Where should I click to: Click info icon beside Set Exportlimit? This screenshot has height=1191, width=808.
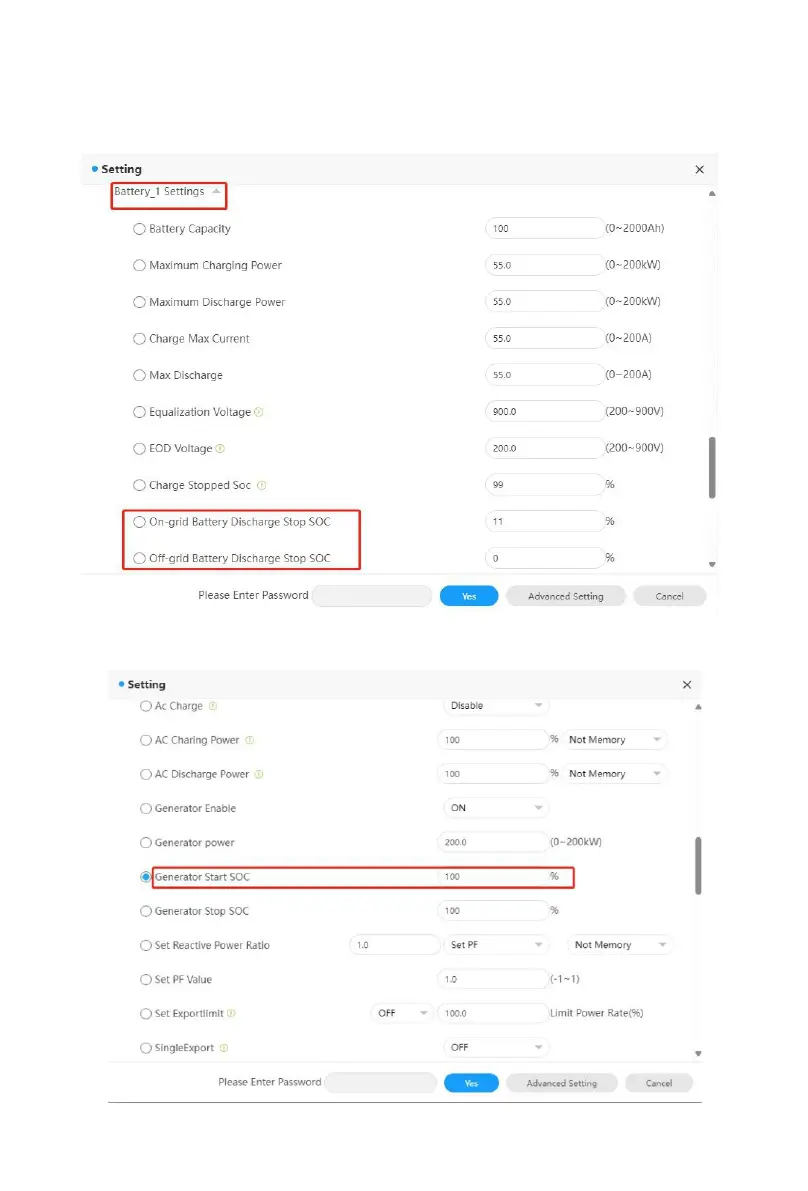231,1014
